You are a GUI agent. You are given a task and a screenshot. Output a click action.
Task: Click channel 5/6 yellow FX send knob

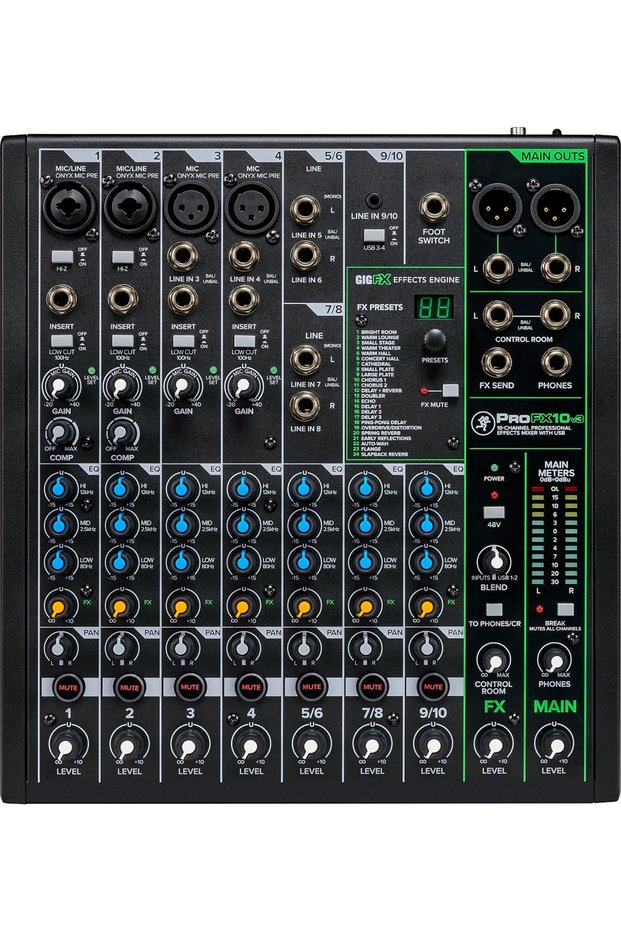(304, 606)
